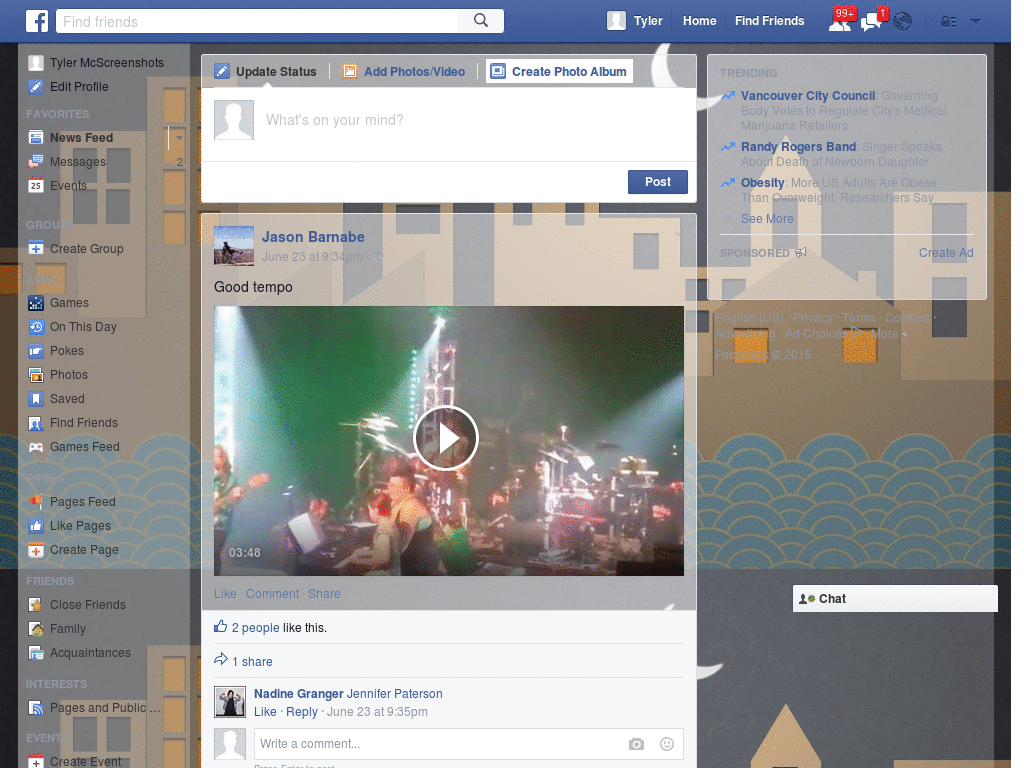Open Events calendar icon in sidebar
Viewport: 1024px width, 768px height.
[x=36, y=186]
